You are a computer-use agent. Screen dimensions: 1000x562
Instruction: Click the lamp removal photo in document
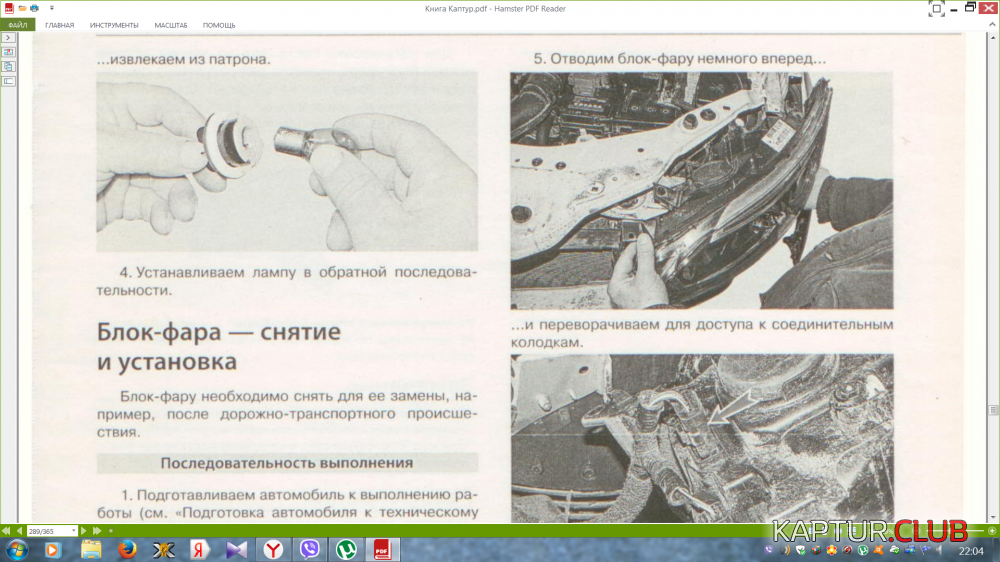click(287, 161)
